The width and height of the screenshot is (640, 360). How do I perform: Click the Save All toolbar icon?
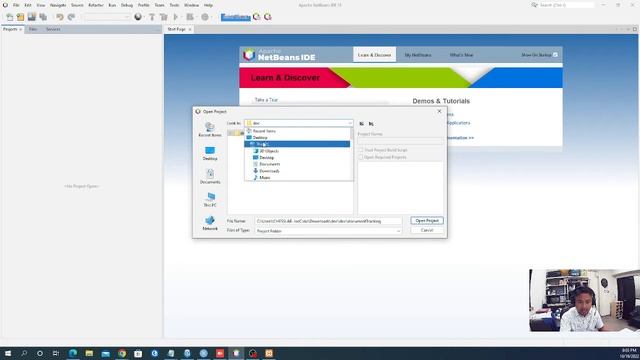43,17
